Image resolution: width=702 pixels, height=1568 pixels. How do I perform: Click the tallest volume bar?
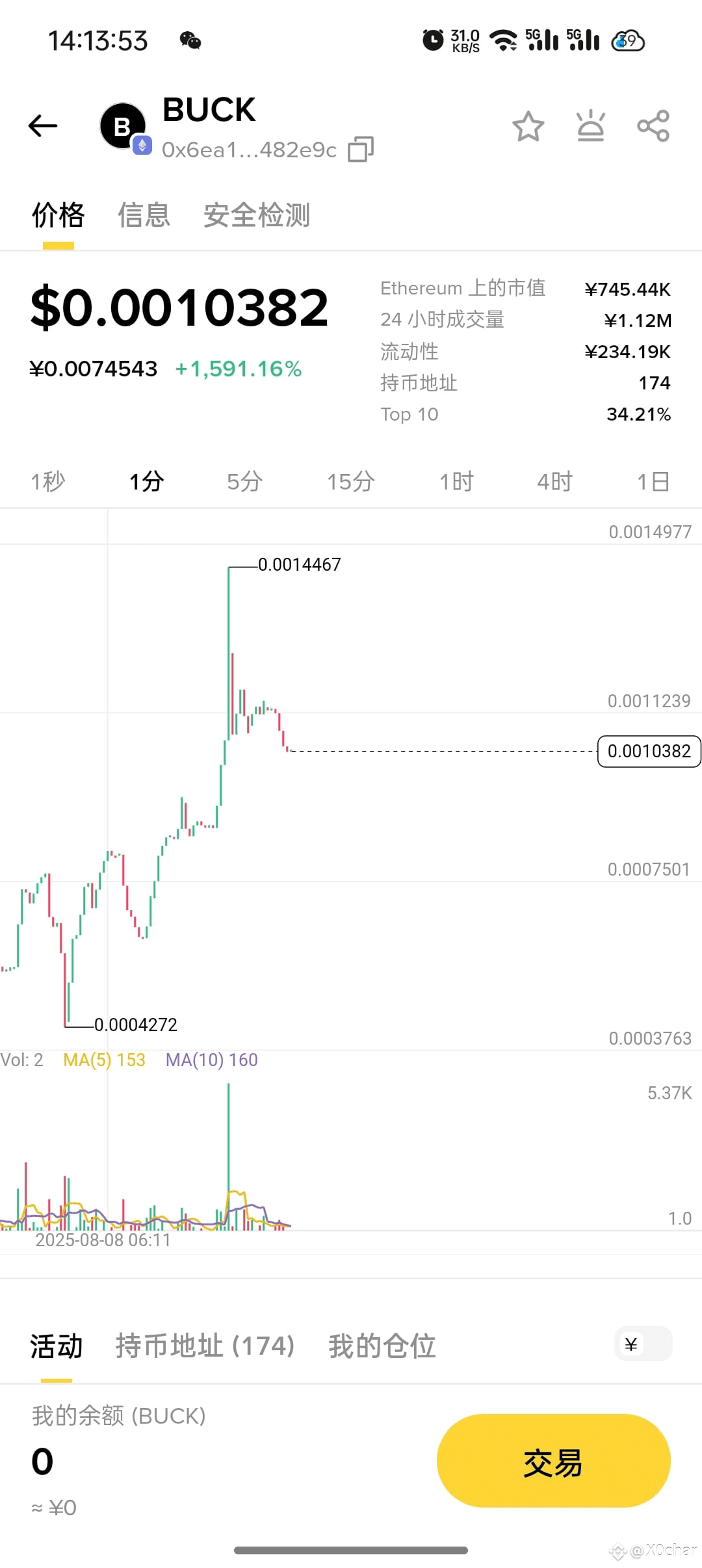(229, 1157)
